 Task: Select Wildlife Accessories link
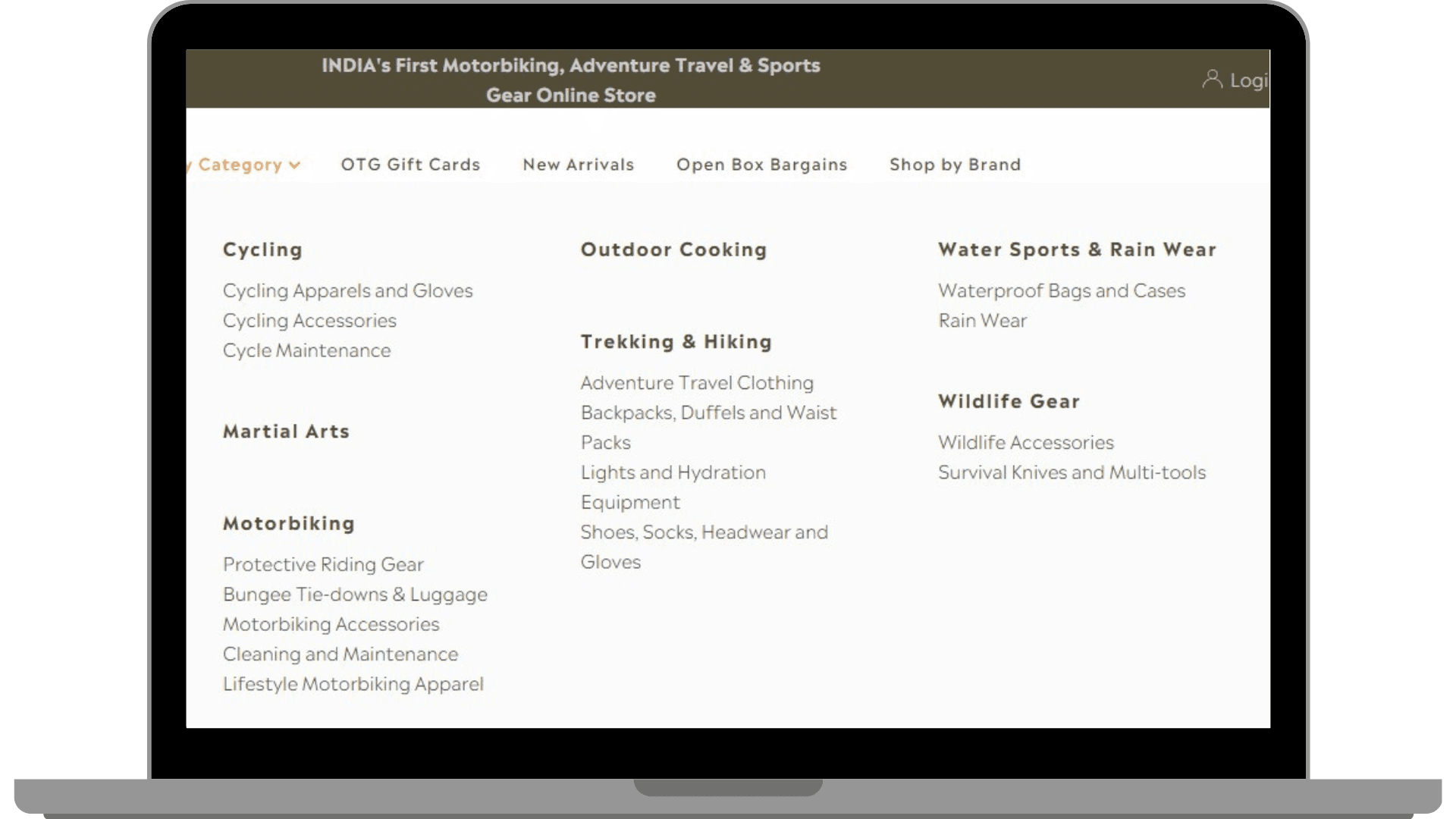[1026, 442]
